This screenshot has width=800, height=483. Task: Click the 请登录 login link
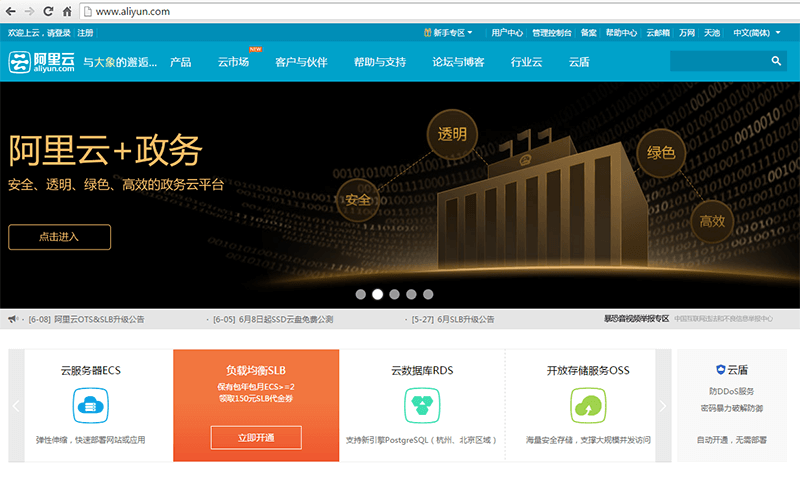click(x=59, y=33)
